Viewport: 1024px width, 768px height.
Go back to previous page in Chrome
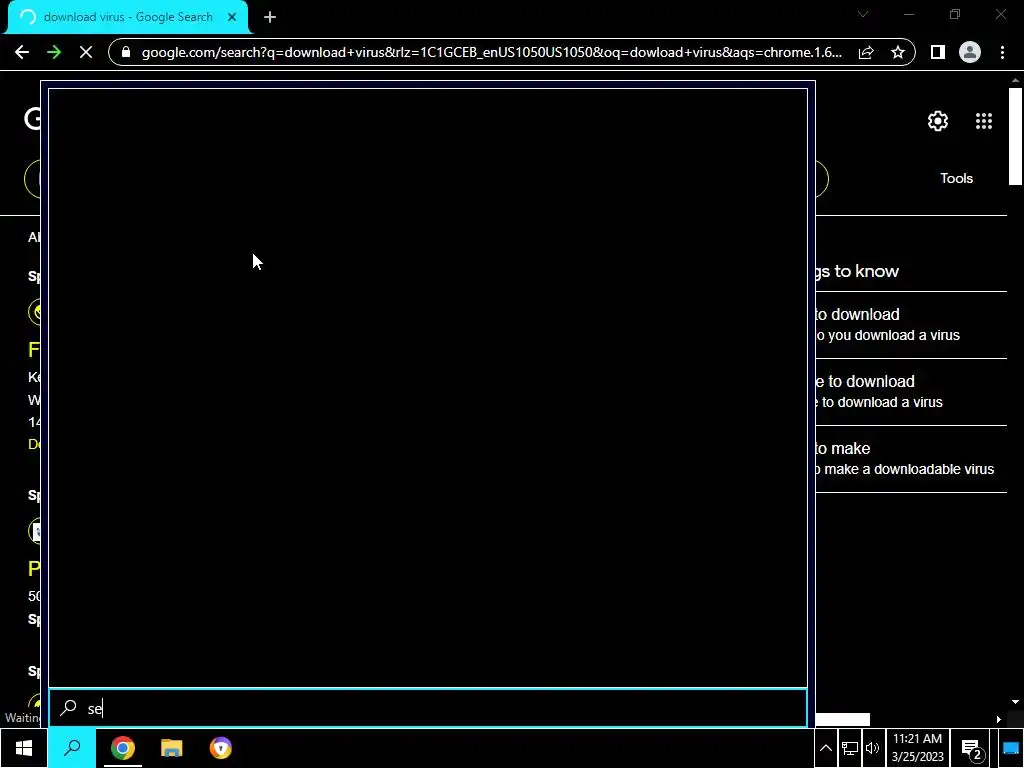22,52
